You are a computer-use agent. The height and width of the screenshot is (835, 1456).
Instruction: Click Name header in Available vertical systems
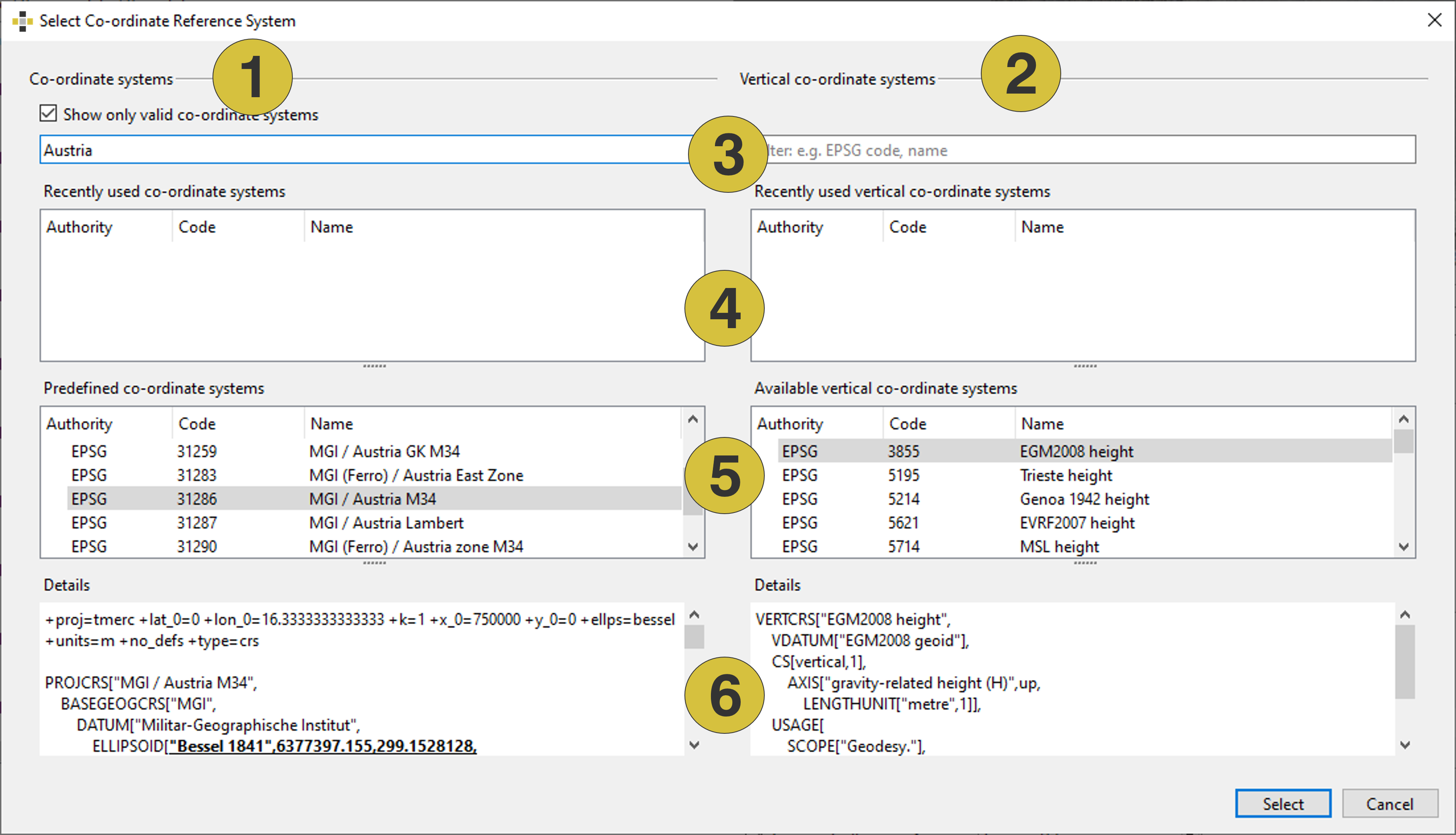pyautogui.click(x=1204, y=424)
